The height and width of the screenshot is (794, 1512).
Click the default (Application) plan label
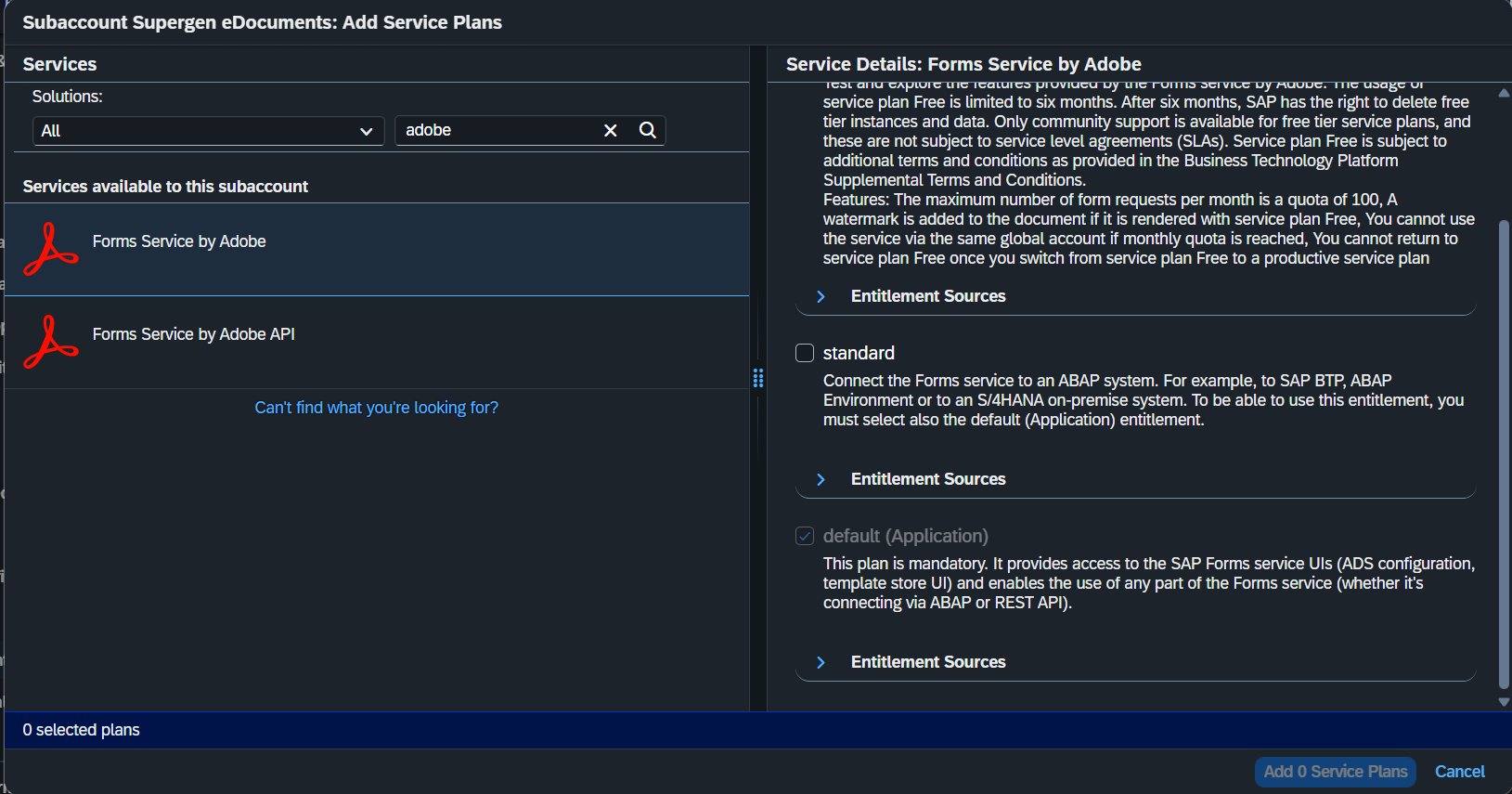click(905, 536)
